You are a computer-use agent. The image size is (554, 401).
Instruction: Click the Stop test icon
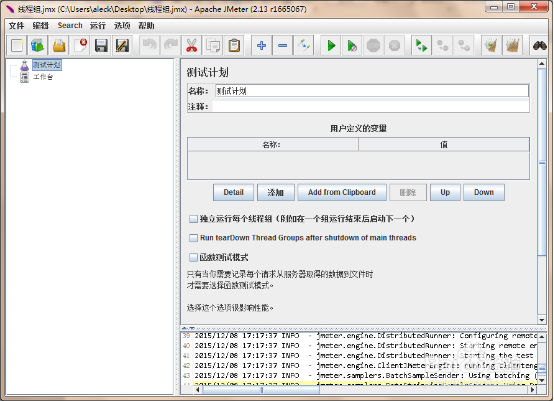(373, 45)
